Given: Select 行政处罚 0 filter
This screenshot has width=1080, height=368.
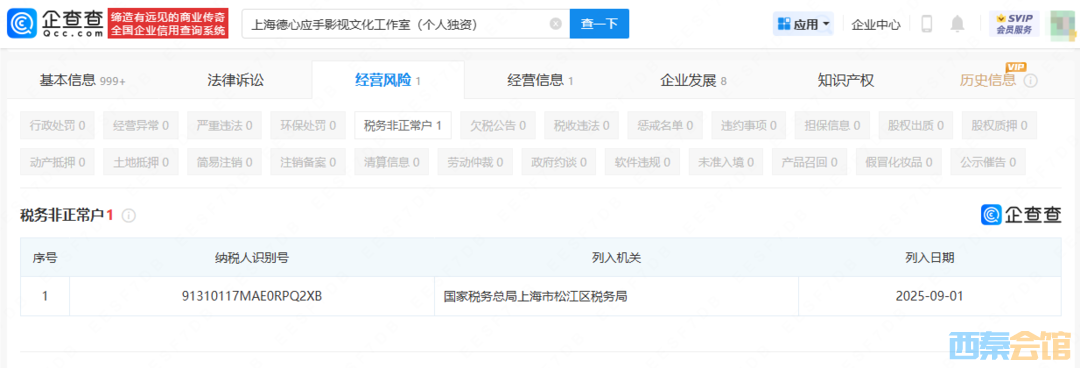Looking at the screenshot, I should [x=58, y=125].
